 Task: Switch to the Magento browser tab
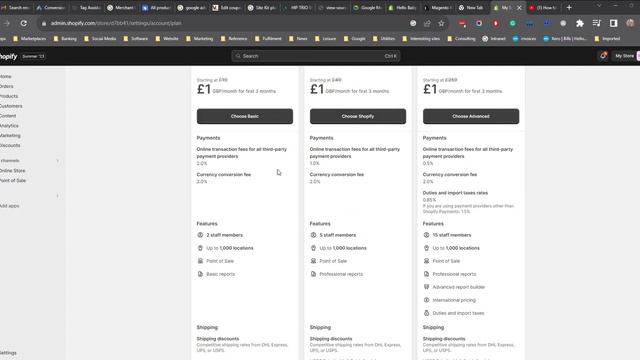pyautogui.click(x=438, y=7)
